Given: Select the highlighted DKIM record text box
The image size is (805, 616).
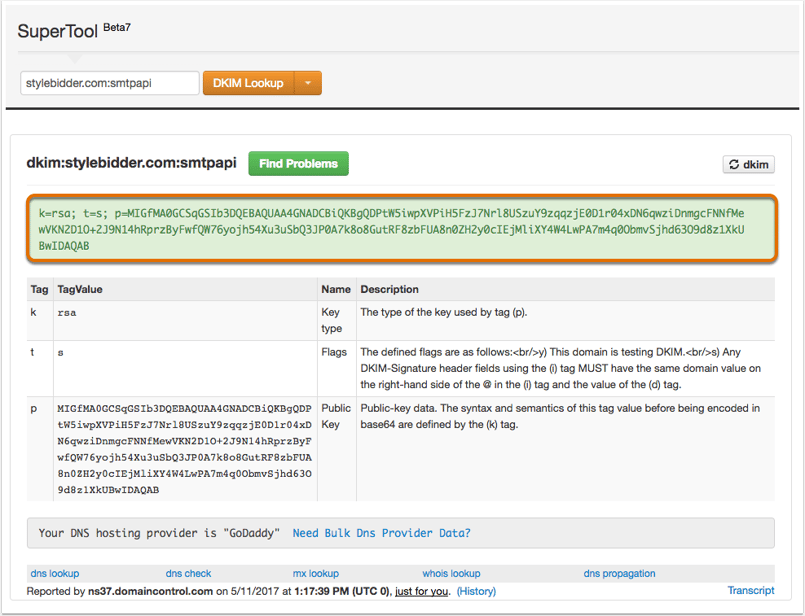Looking at the screenshot, I should pos(402,229).
